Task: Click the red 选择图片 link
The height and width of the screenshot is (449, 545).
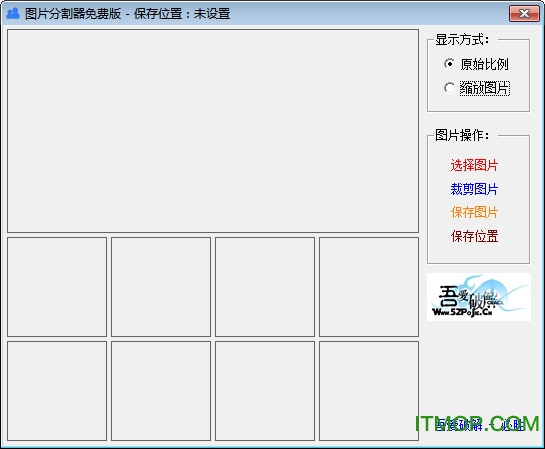Action: (x=474, y=165)
